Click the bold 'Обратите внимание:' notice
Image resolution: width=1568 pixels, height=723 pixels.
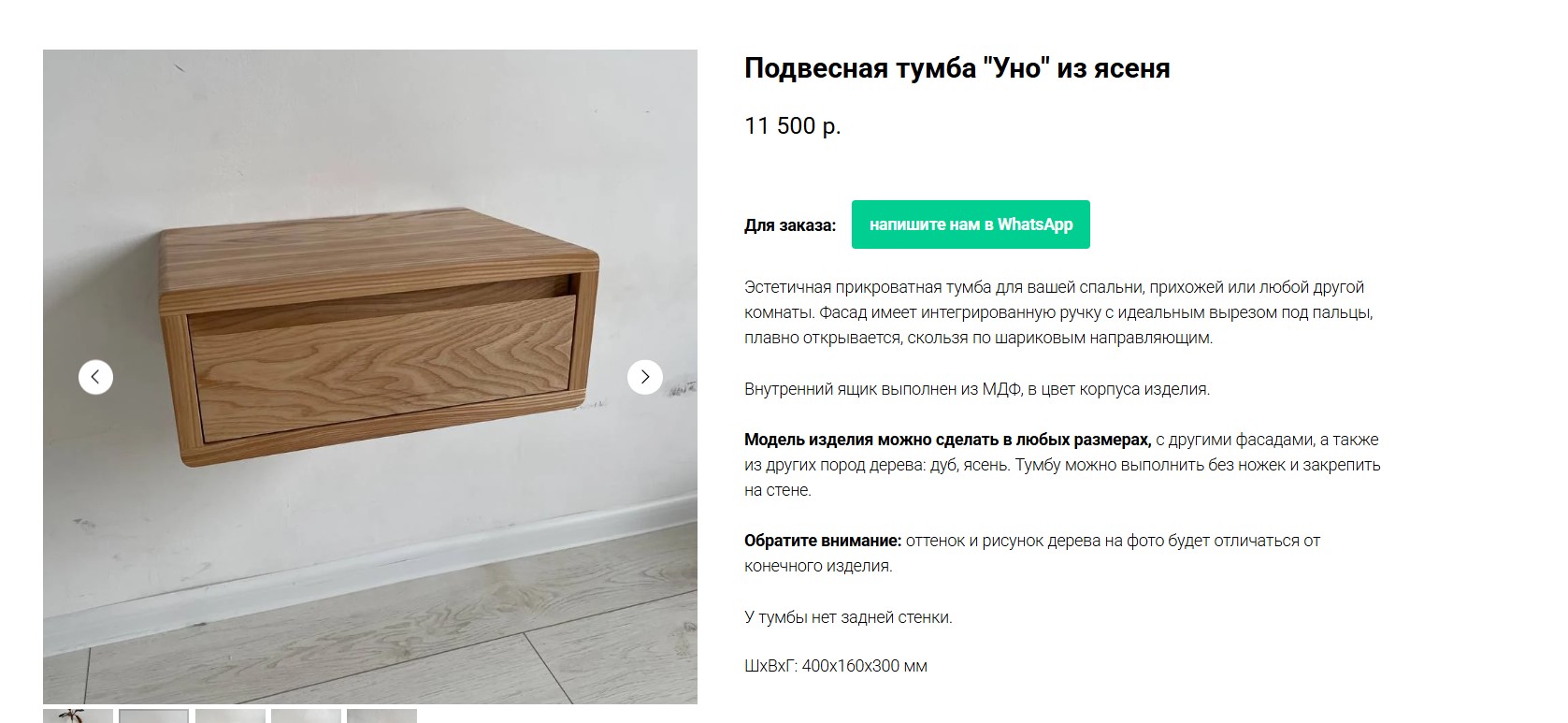[823, 541]
